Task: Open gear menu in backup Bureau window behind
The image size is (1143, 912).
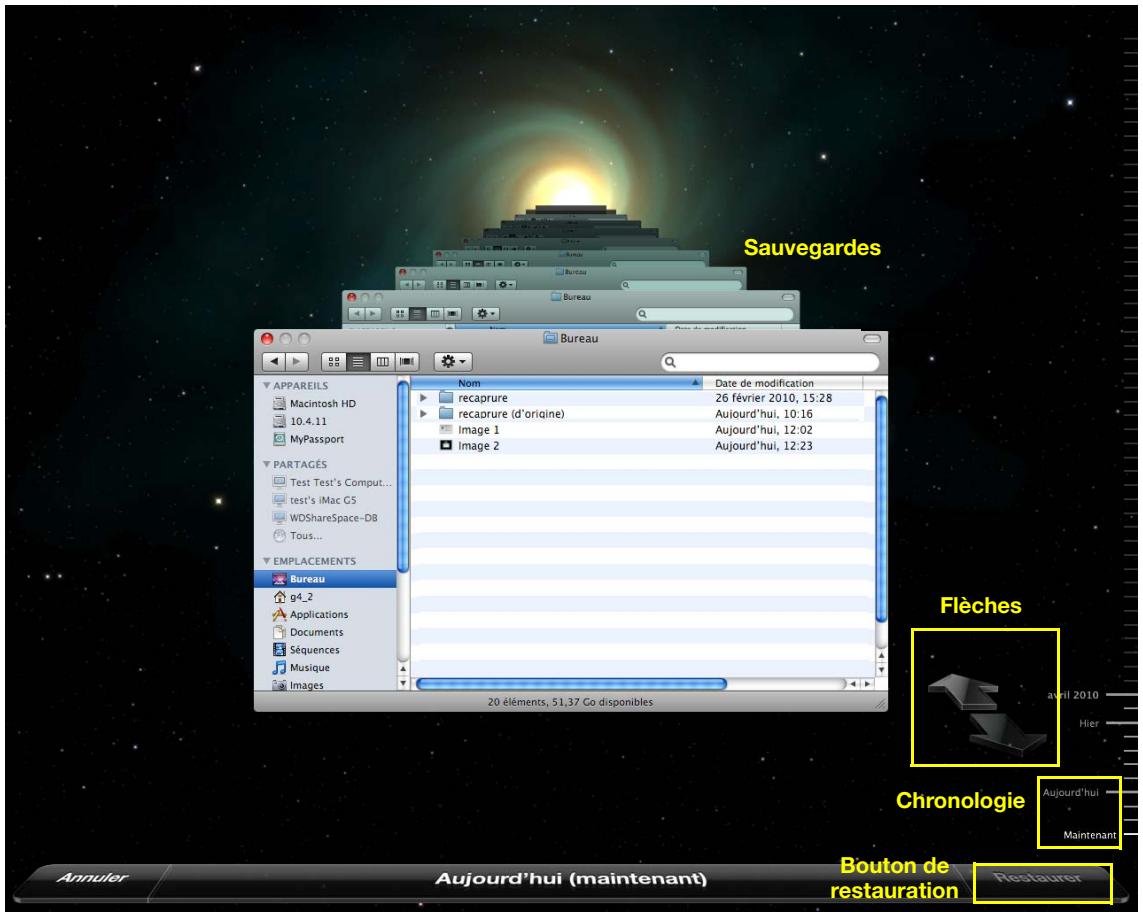Action: click(485, 314)
